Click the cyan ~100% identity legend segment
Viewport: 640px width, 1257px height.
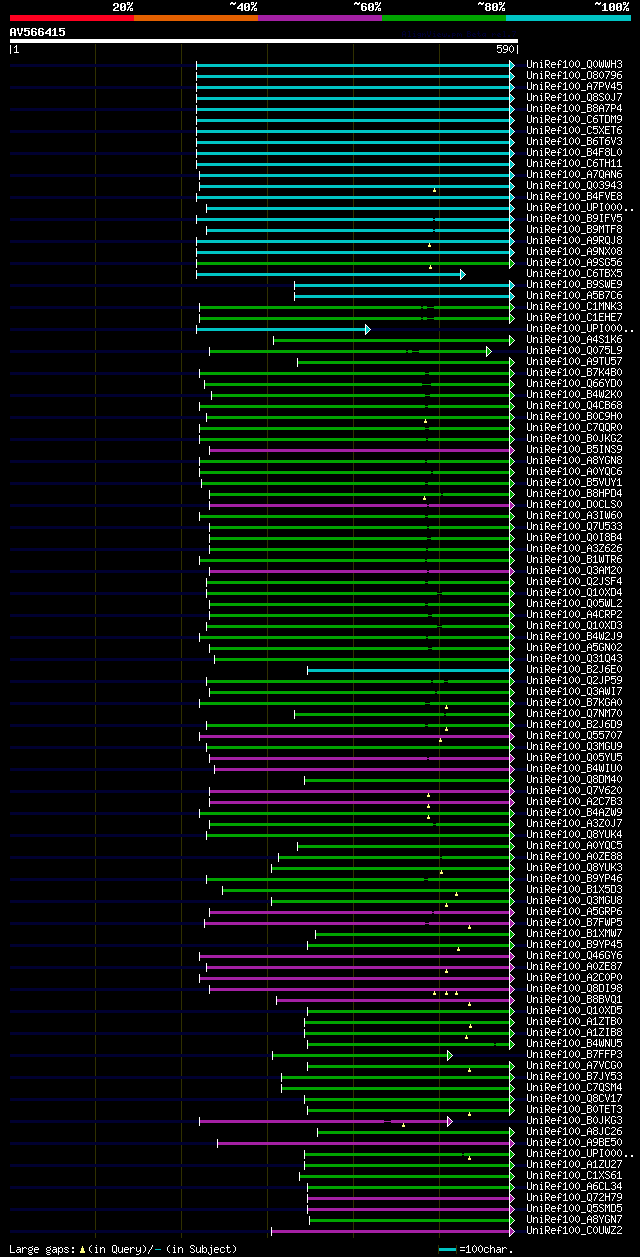click(568, 18)
